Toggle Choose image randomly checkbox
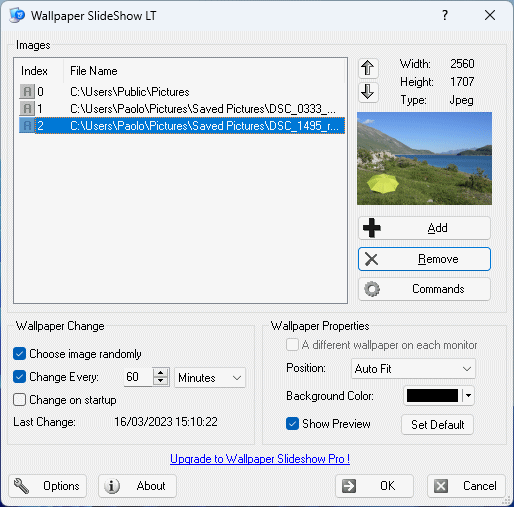The image size is (514, 507). (x=20, y=354)
